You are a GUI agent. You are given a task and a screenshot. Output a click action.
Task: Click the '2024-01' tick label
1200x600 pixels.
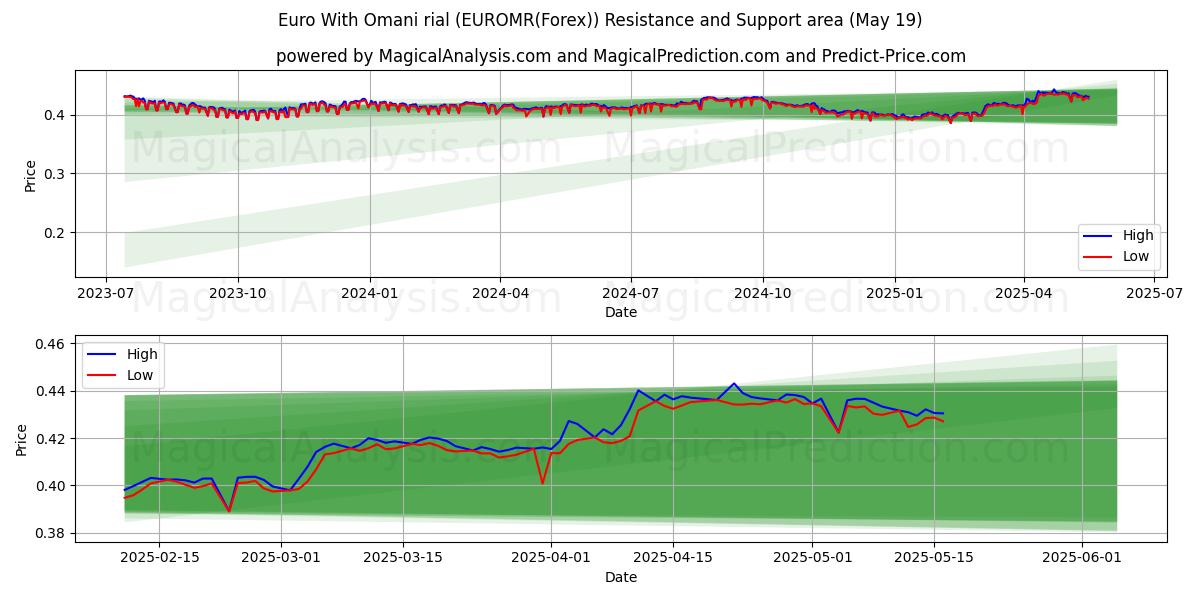(370, 294)
